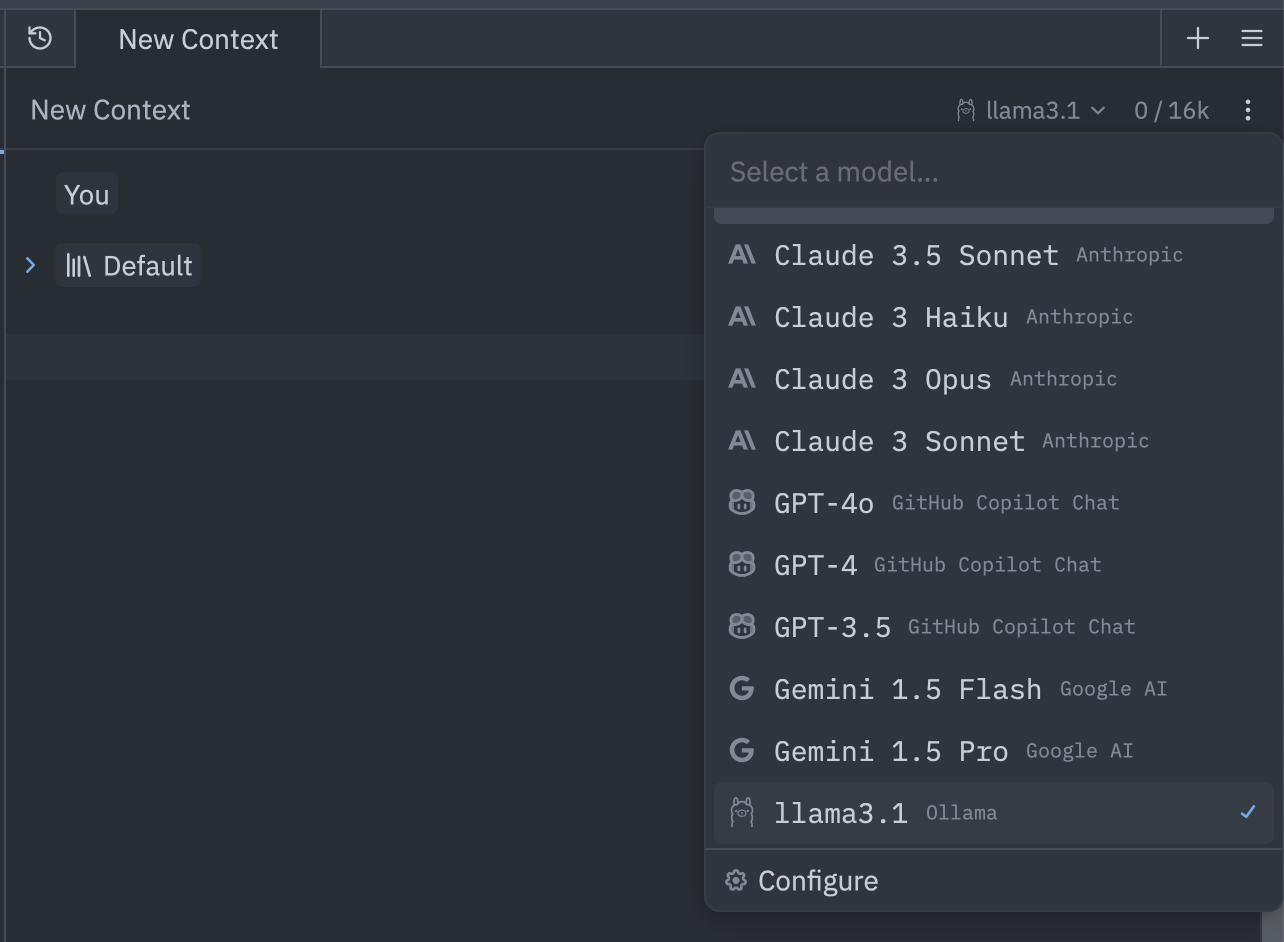Open the three-dot options menu
This screenshot has height=942, width=1284.
[x=1247, y=110]
